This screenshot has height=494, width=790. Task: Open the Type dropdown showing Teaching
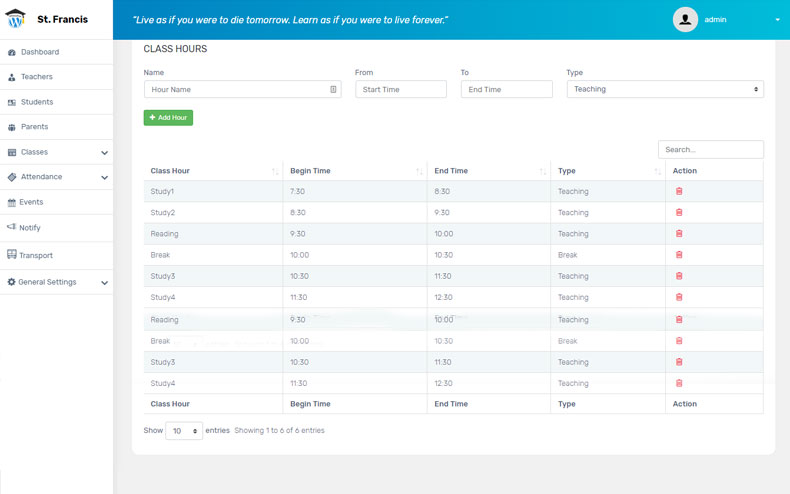pyautogui.click(x=664, y=89)
